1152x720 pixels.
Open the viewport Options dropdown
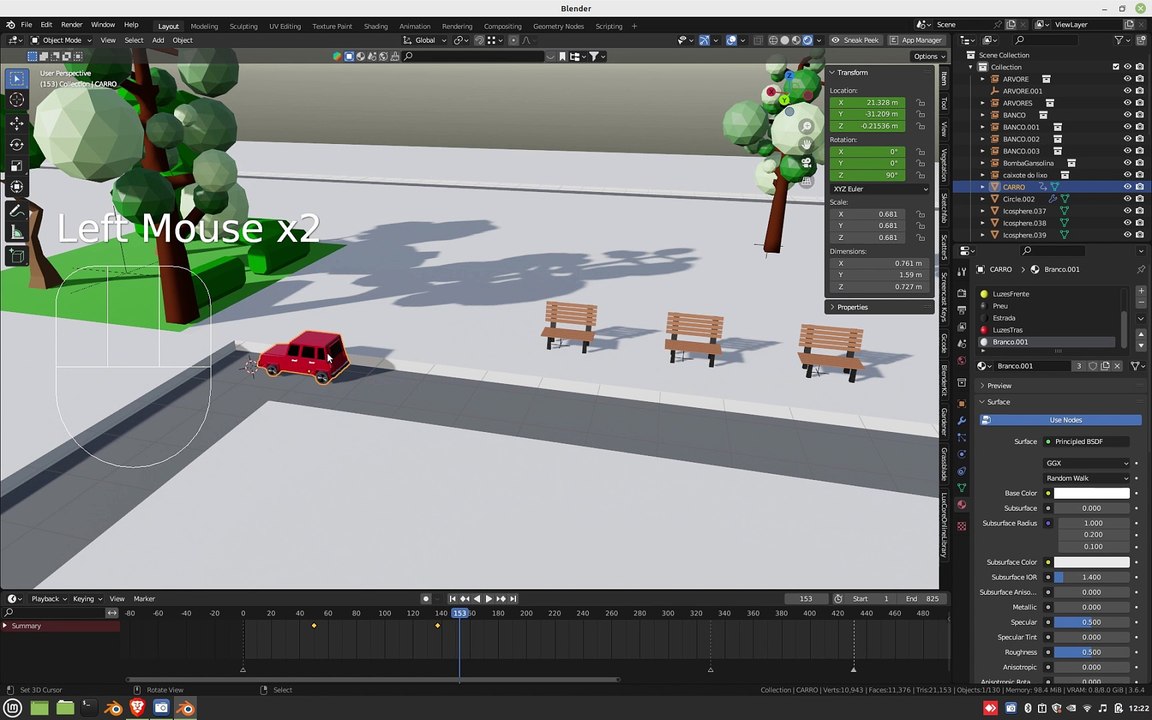[929, 57]
